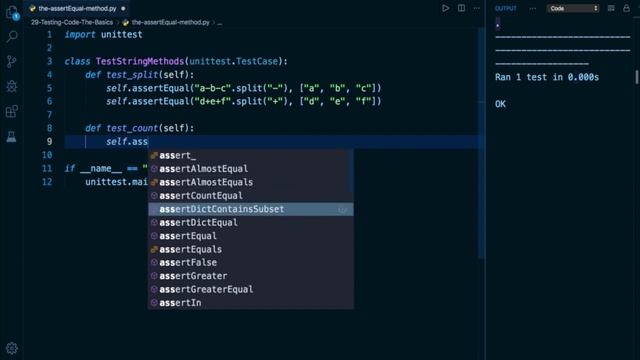Click the icon beside assertEquals suggestion
The image size is (640, 360).
click(x=154, y=249)
